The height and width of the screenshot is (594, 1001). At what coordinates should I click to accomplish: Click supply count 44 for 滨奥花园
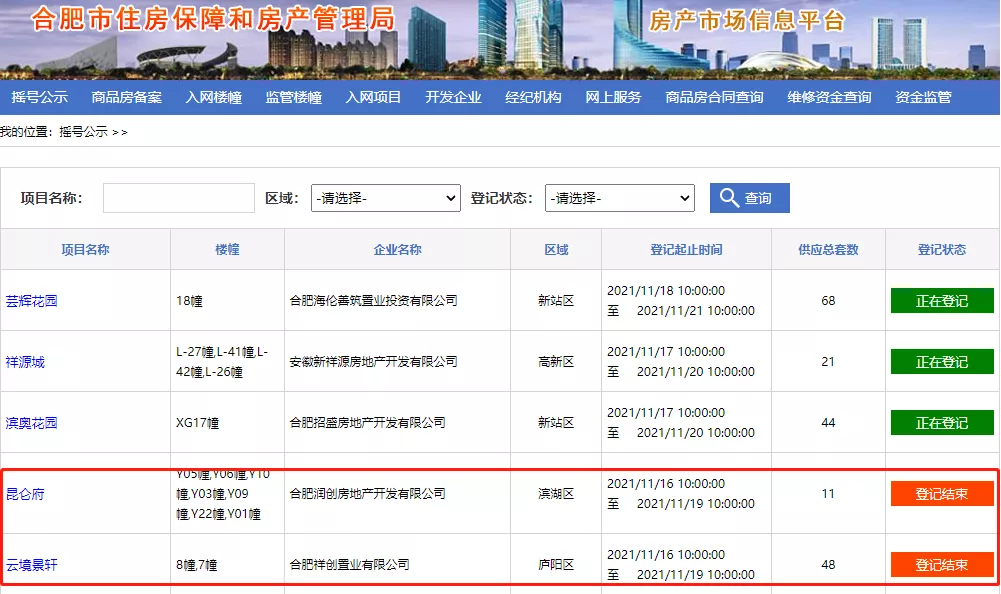click(828, 422)
